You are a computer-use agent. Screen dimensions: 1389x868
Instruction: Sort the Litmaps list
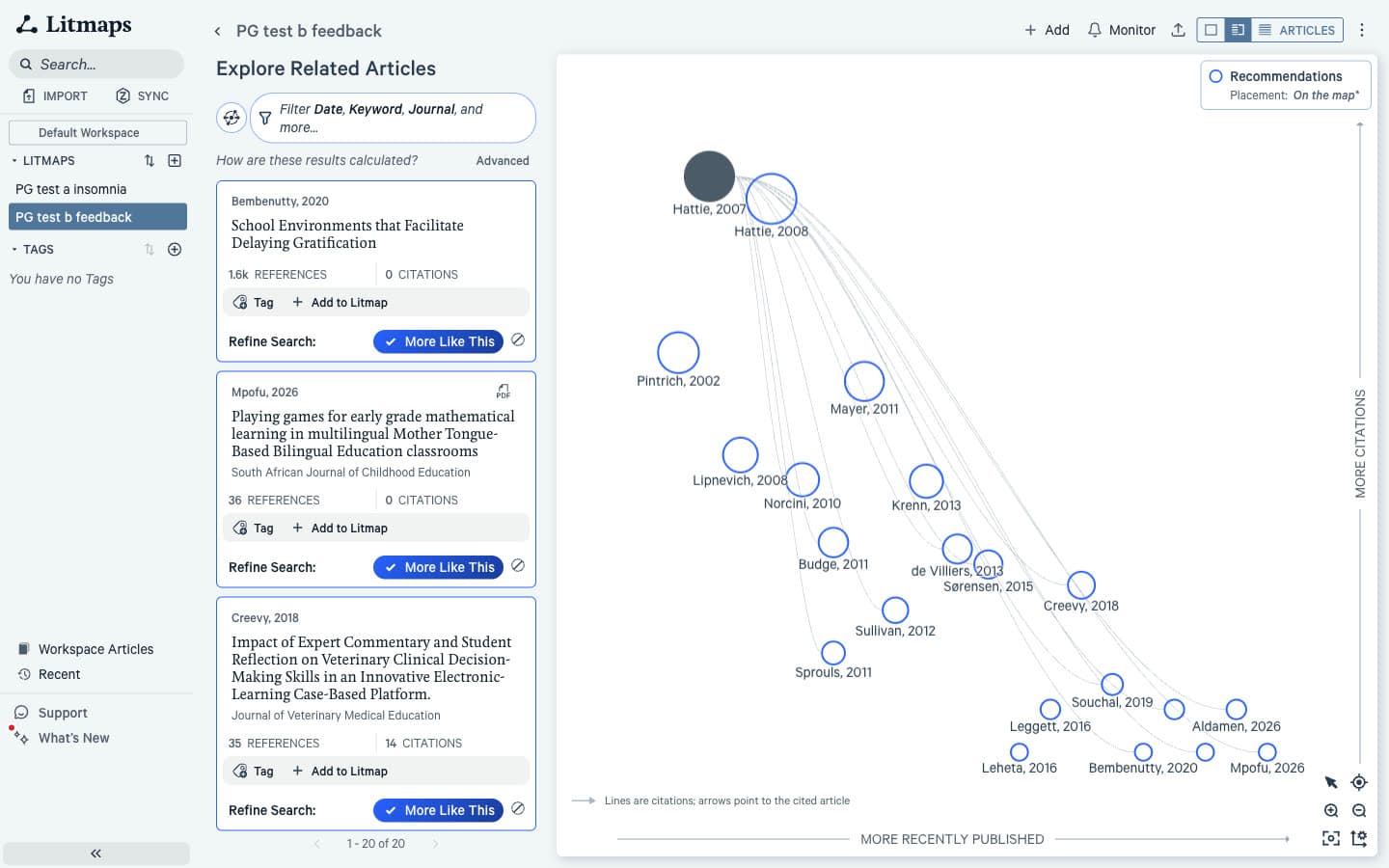[150, 161]
